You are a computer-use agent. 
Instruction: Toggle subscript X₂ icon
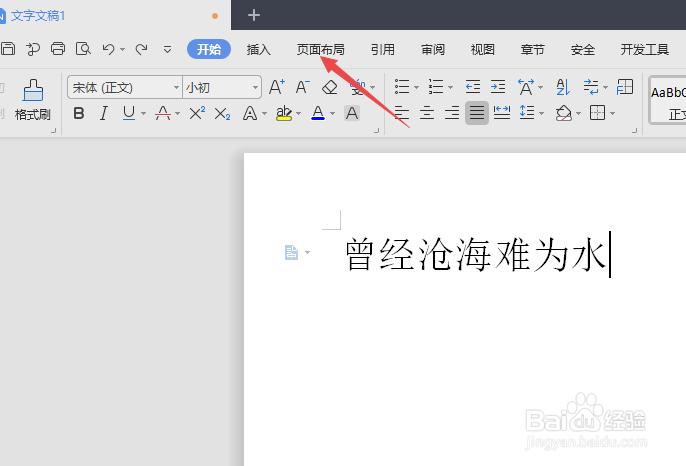point(222,114)
